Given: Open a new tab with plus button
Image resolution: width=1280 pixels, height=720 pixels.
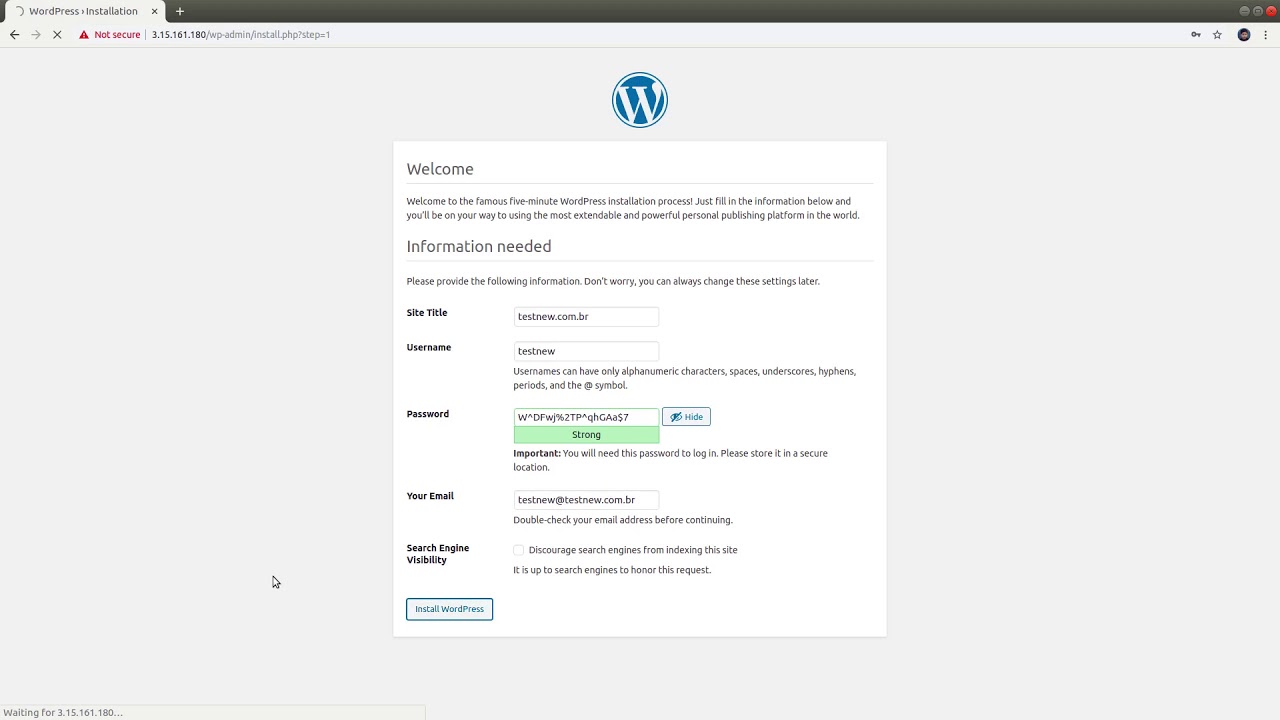Looking at the screenshot, I should coord(180,11).
